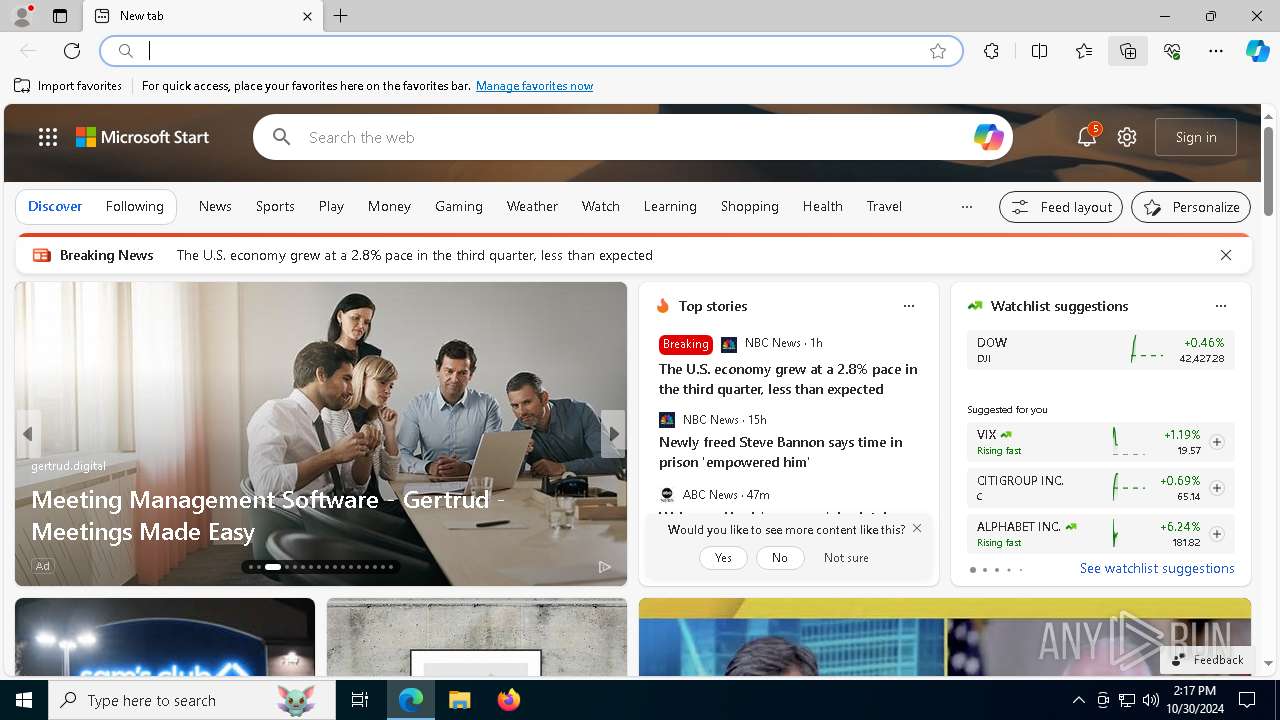Open the Collections icon
The width and height of the screenshot is (1280, 720).
[1128, 51]
